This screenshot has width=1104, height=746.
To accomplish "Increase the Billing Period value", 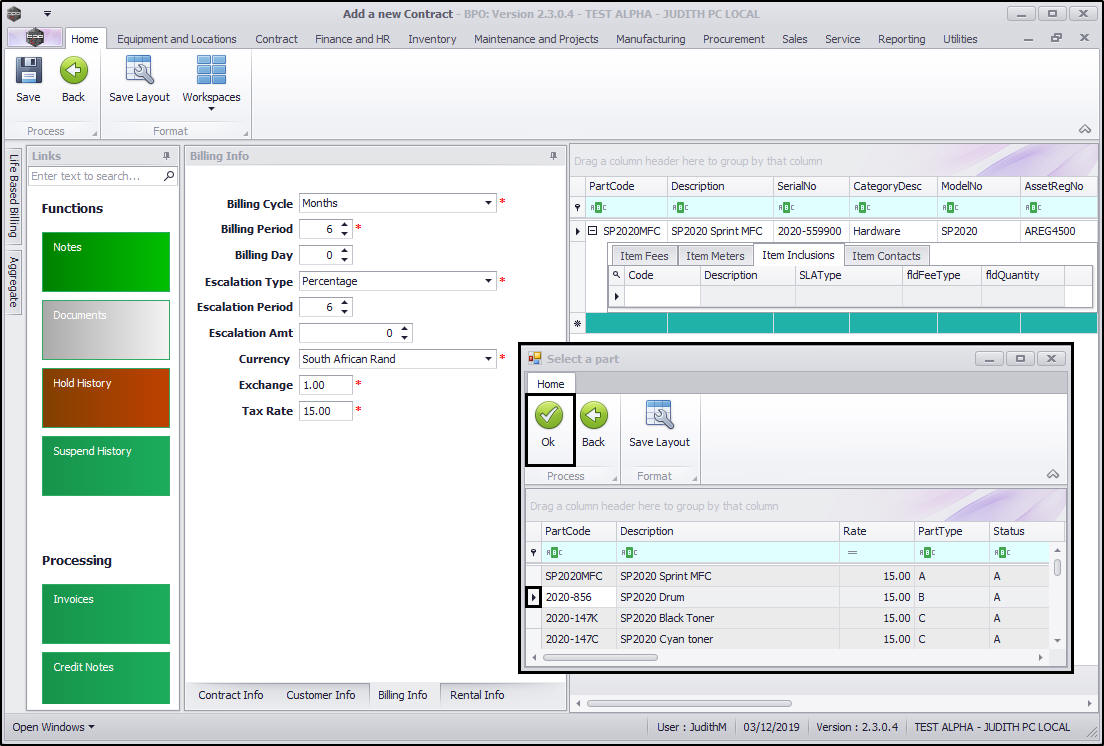I will (345, 225).
